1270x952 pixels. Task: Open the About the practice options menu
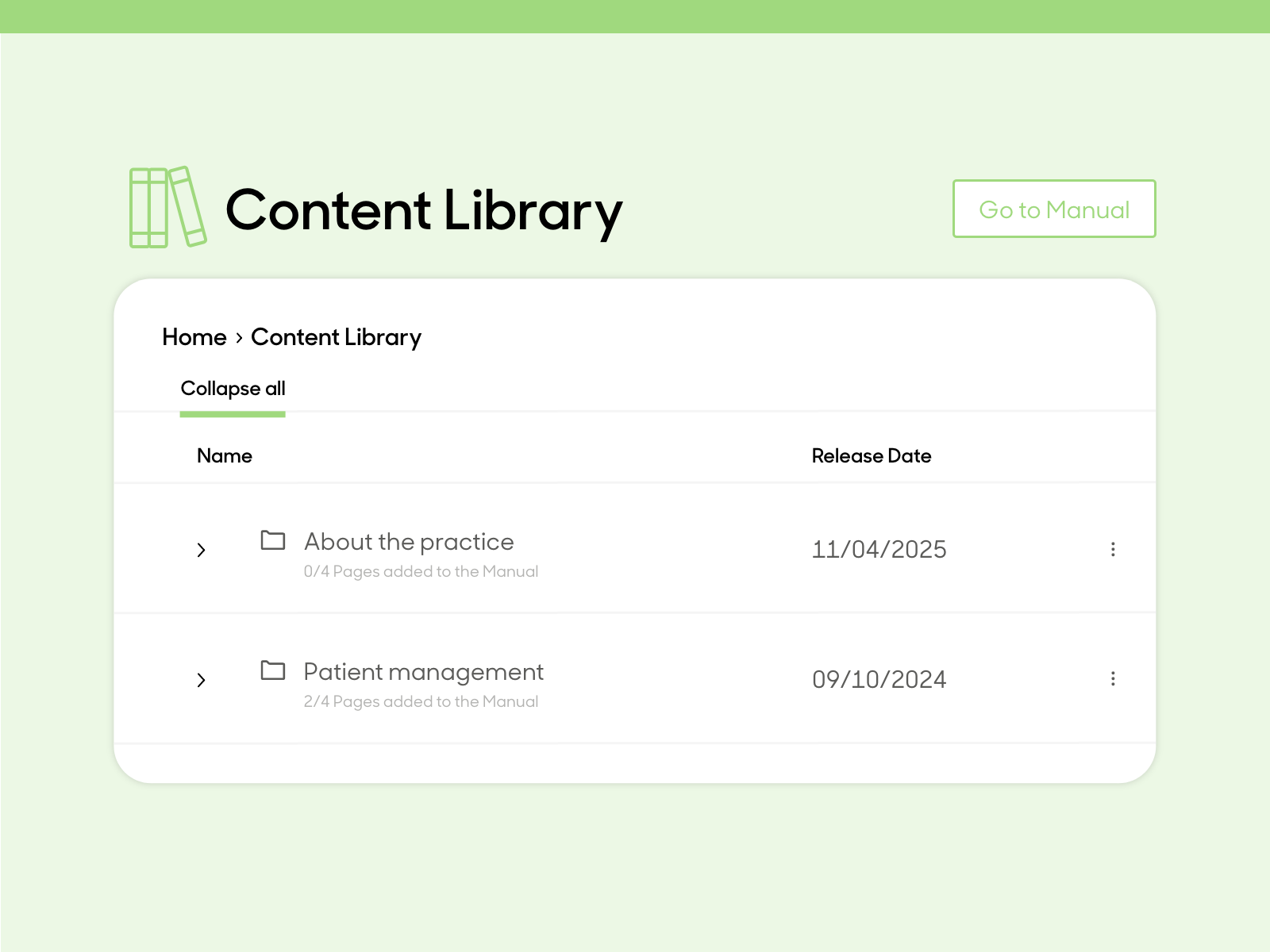[1113, 549]
